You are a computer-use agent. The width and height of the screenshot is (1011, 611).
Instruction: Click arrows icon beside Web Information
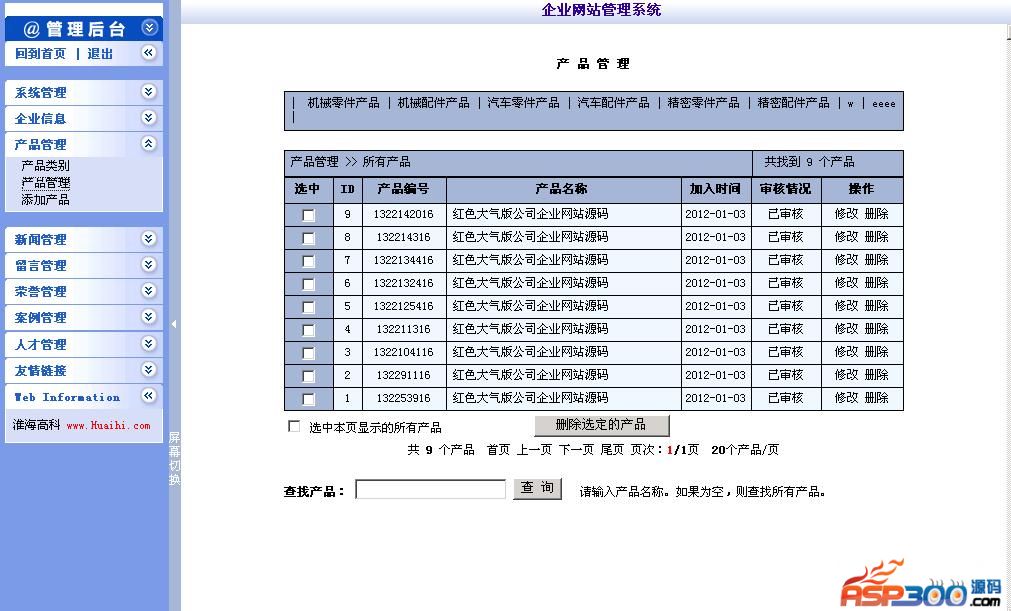tap(149, 396)
